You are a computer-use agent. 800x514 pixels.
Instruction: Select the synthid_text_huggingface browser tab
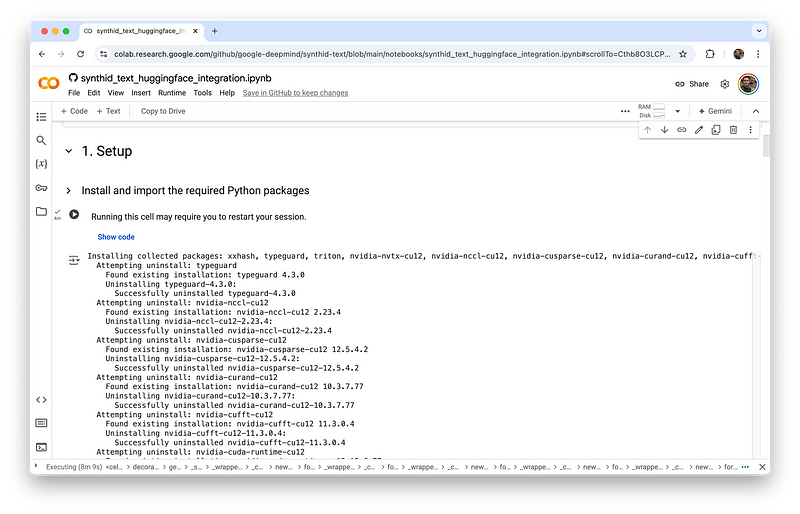pyautogui.click(x=142, y=31)
